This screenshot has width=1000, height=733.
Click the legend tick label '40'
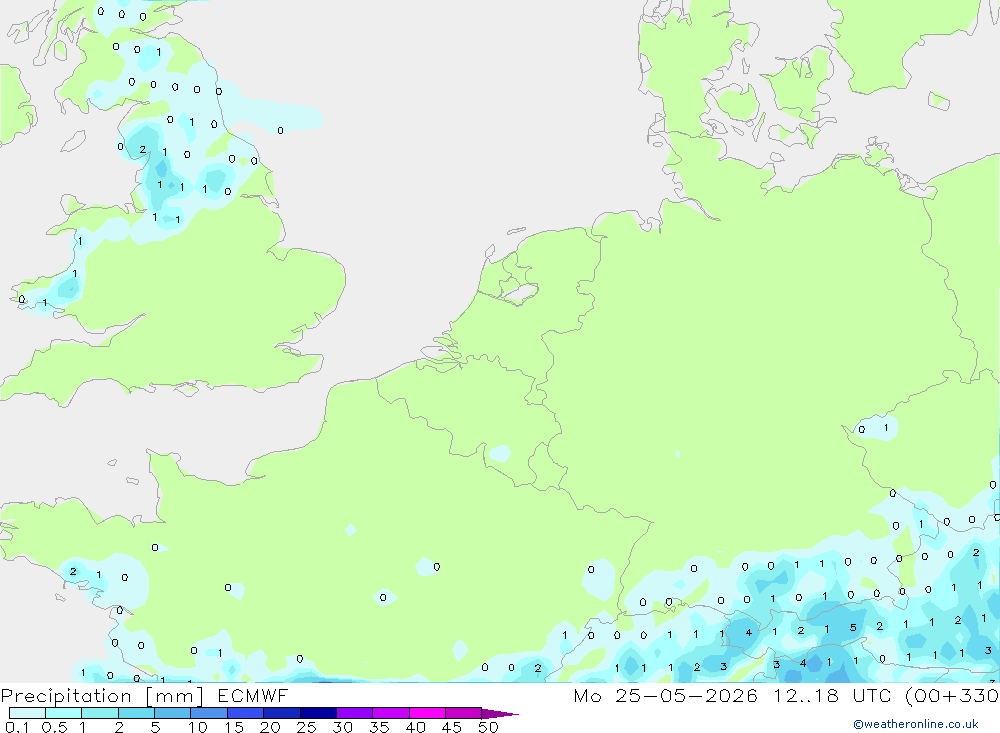(415, 727)
